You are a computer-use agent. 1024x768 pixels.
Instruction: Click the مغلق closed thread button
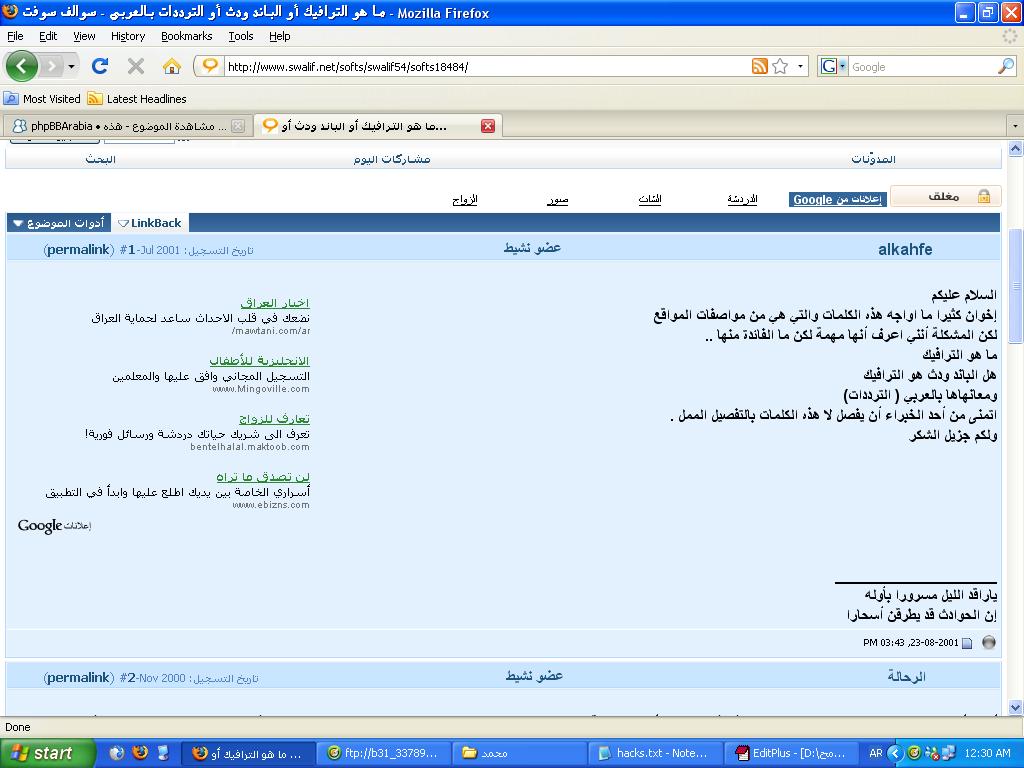[944, 197]
